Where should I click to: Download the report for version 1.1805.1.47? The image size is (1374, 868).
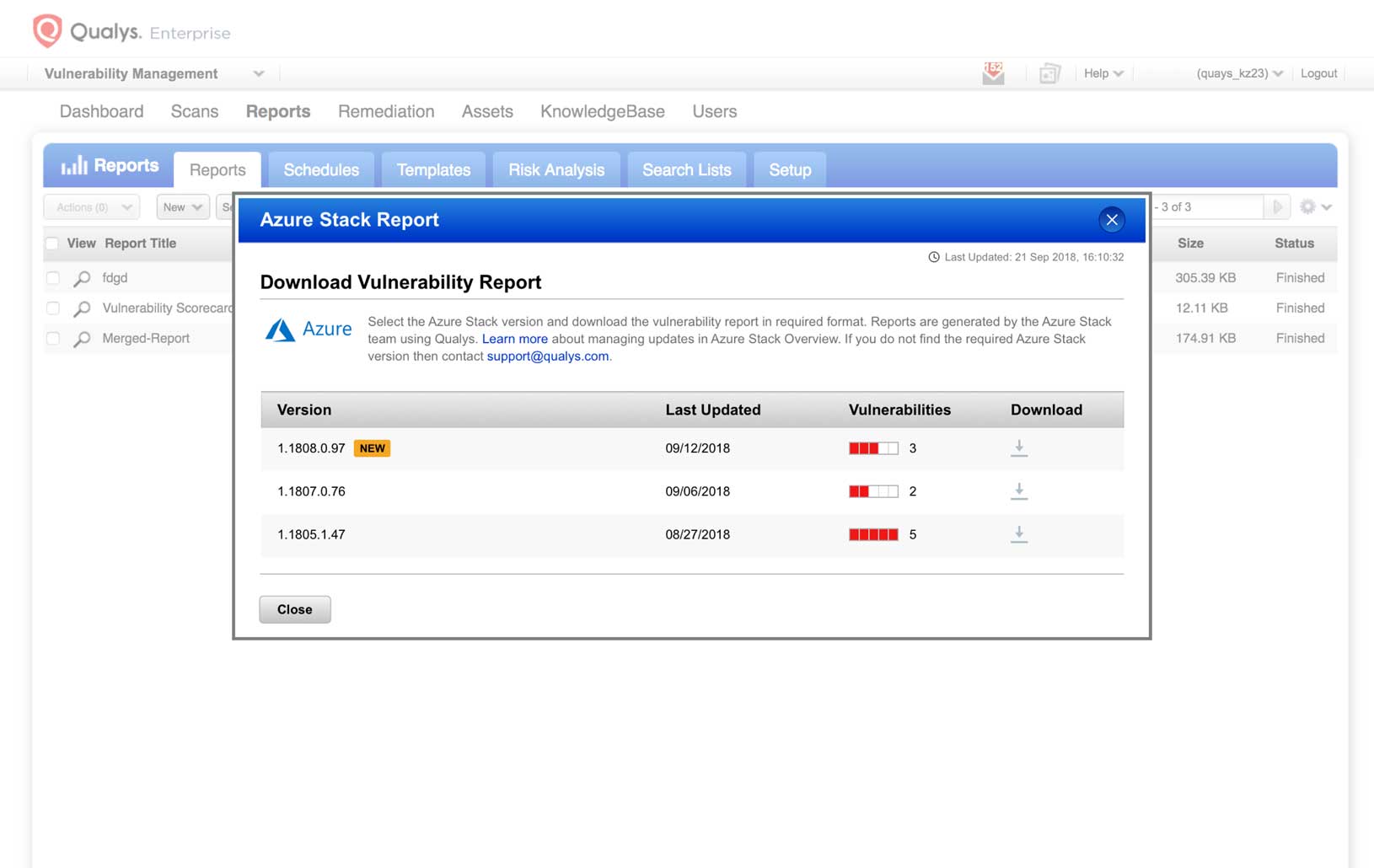1019,533
